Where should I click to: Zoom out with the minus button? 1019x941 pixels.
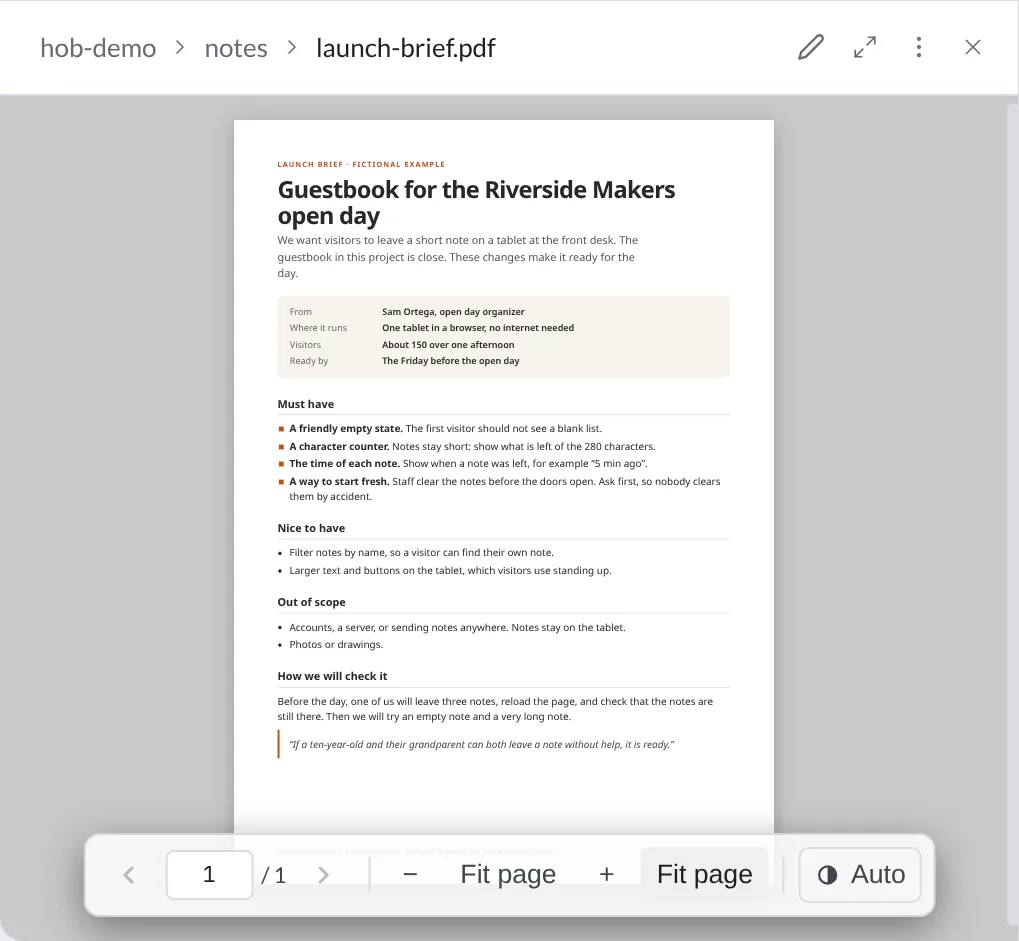[x=410, y=875]
